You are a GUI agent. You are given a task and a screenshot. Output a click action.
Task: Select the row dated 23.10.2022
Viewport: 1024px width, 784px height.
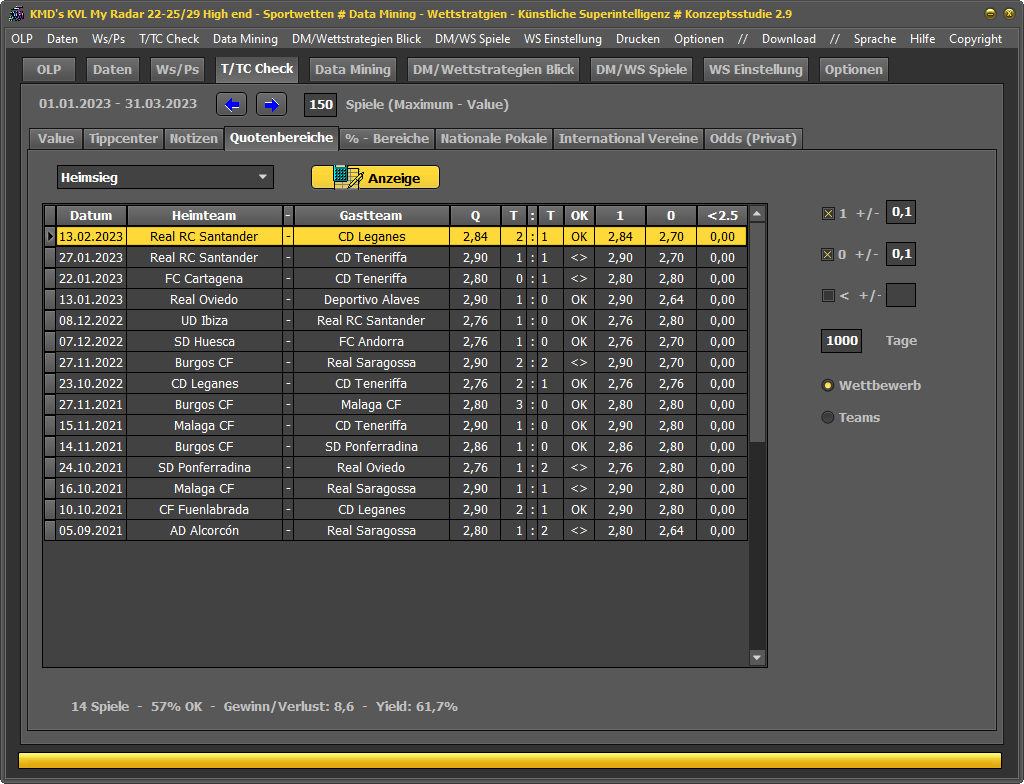[x=396, y=384]
